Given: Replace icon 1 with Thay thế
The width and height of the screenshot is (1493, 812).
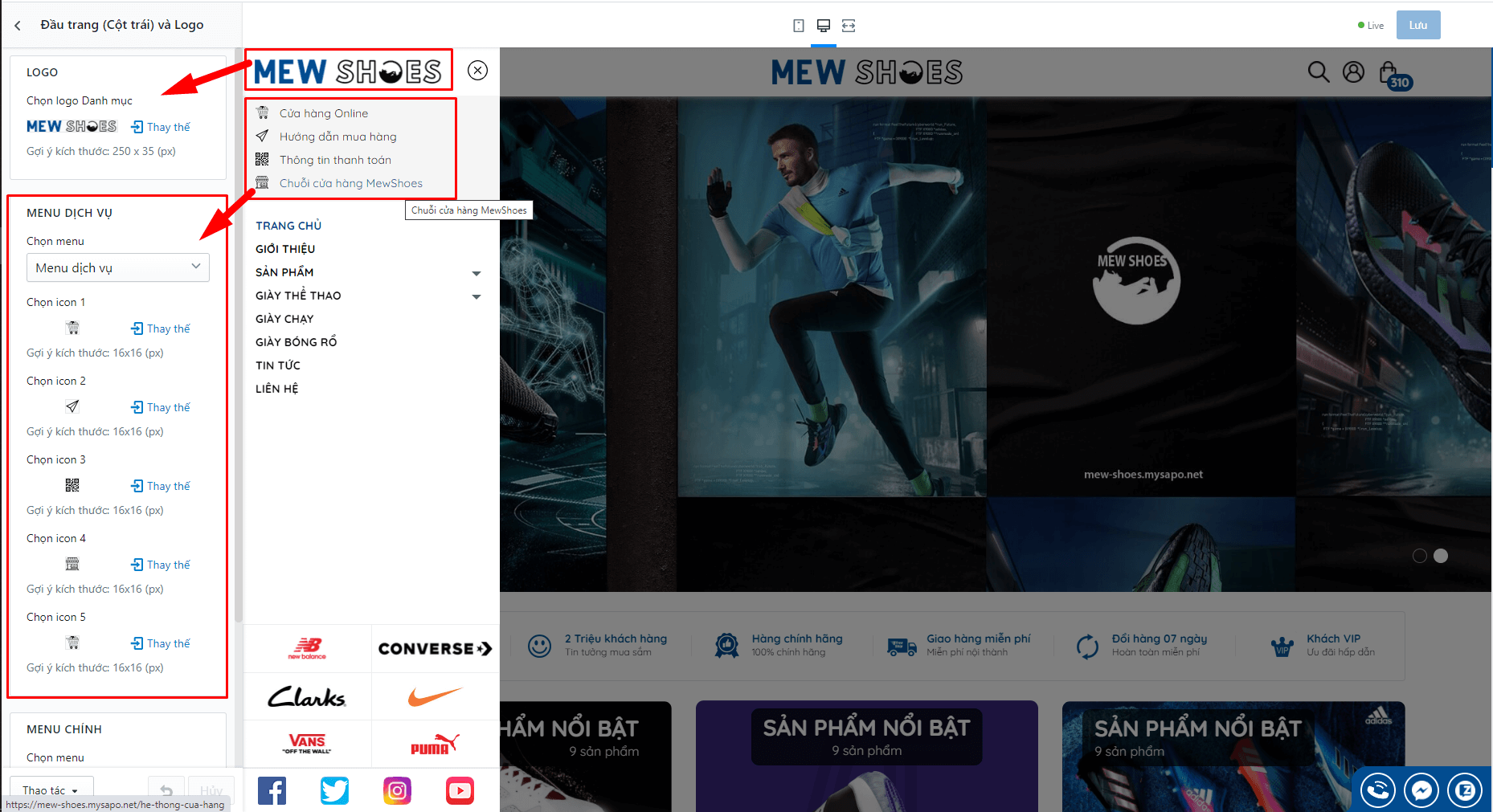Looking at the screenshot, I should click(161, 328).
